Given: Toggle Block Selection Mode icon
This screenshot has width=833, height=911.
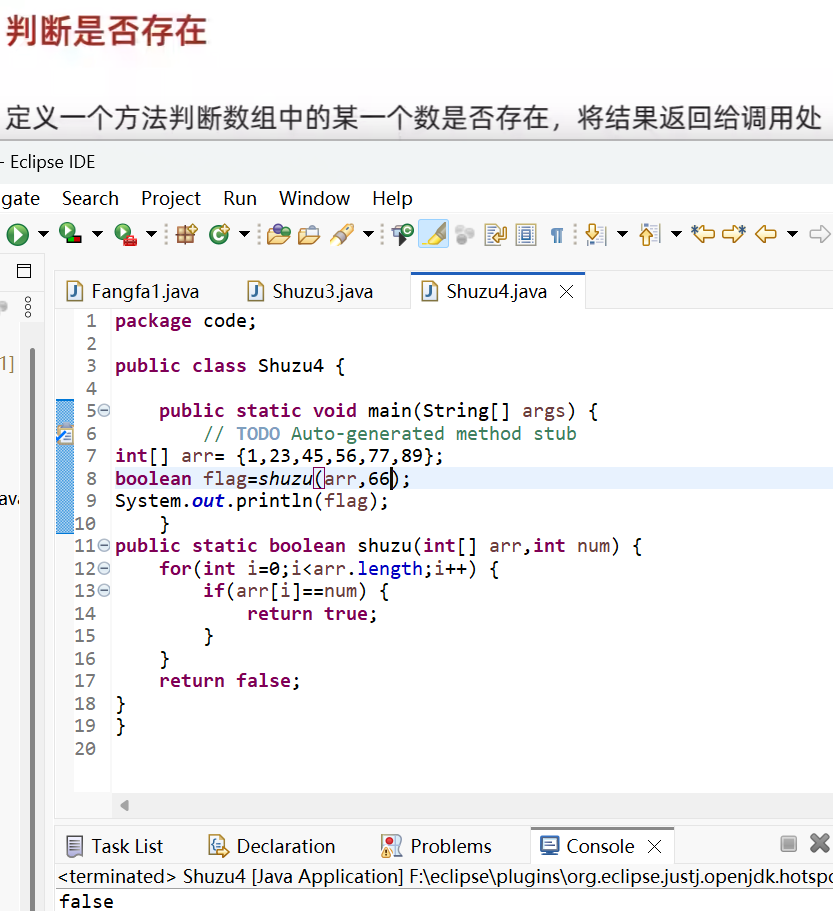Looking at the screenshot, I should tap(526, 235).
